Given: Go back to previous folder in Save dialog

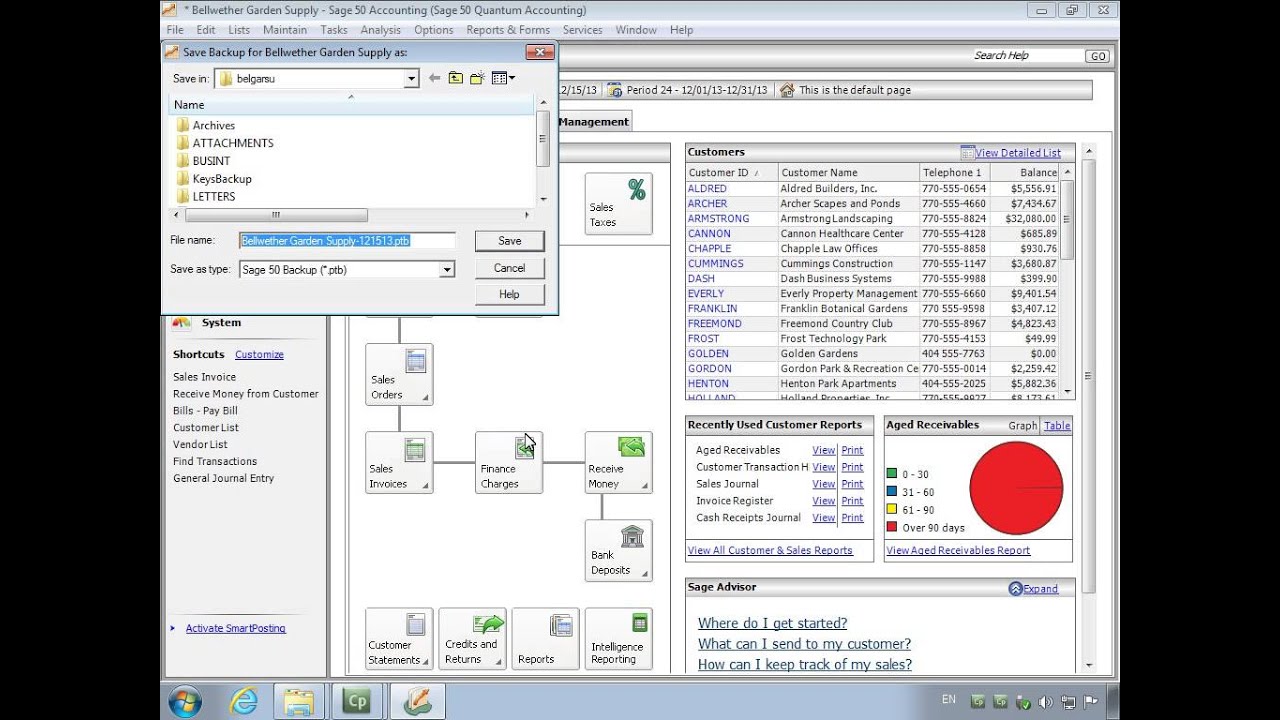Looking at the screenshot, I should pyautogui.click(x=434, y=78).
